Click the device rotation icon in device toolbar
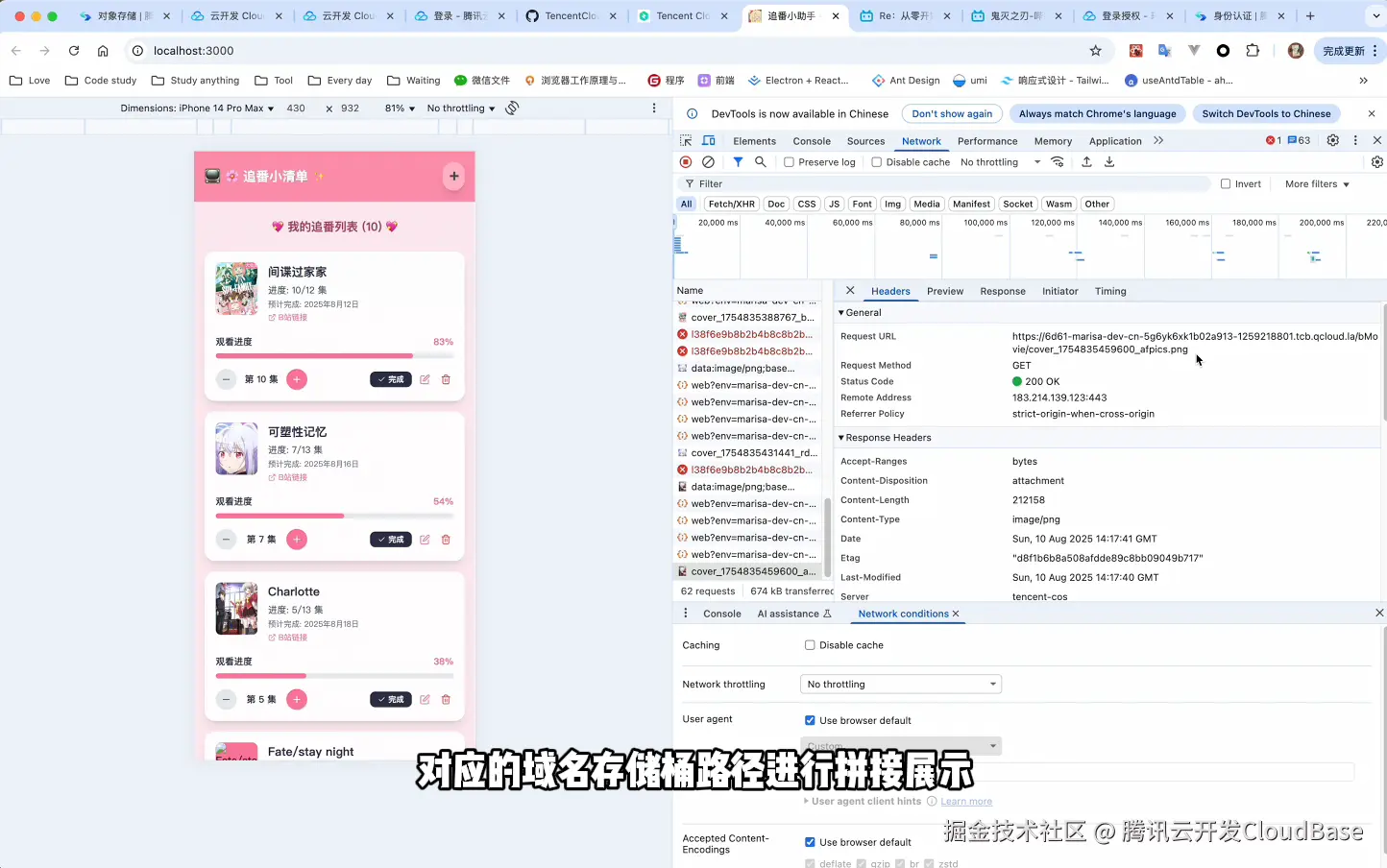The image size is (1387, 868). (512, 108)
